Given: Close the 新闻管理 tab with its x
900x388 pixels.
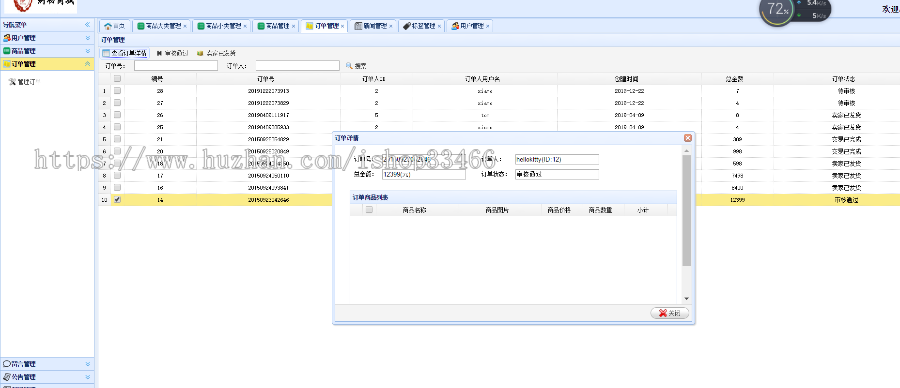Looking at the screenshot, I should (x=390, y=26).
